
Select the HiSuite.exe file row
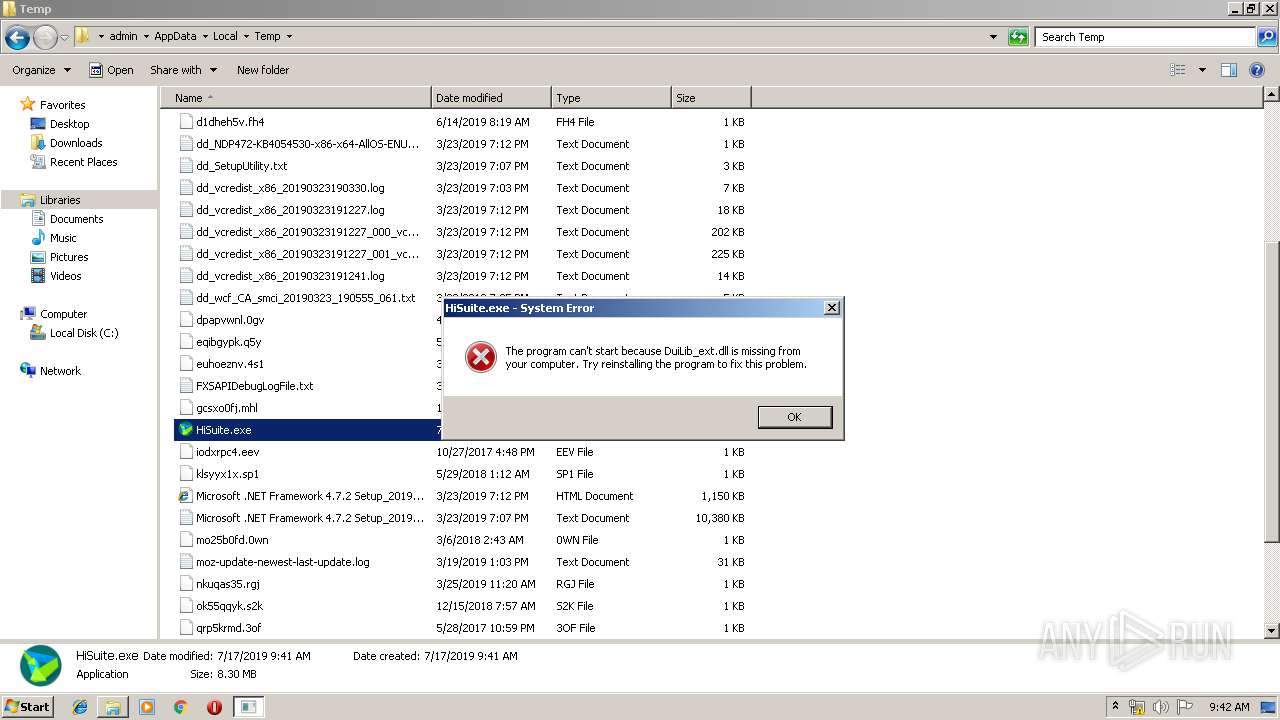tap(309, 430)
